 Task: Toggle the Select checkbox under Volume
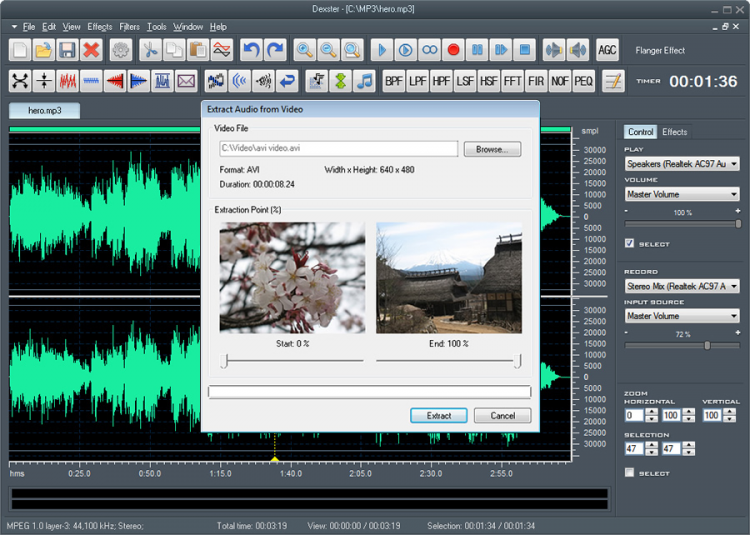(629, 243)
